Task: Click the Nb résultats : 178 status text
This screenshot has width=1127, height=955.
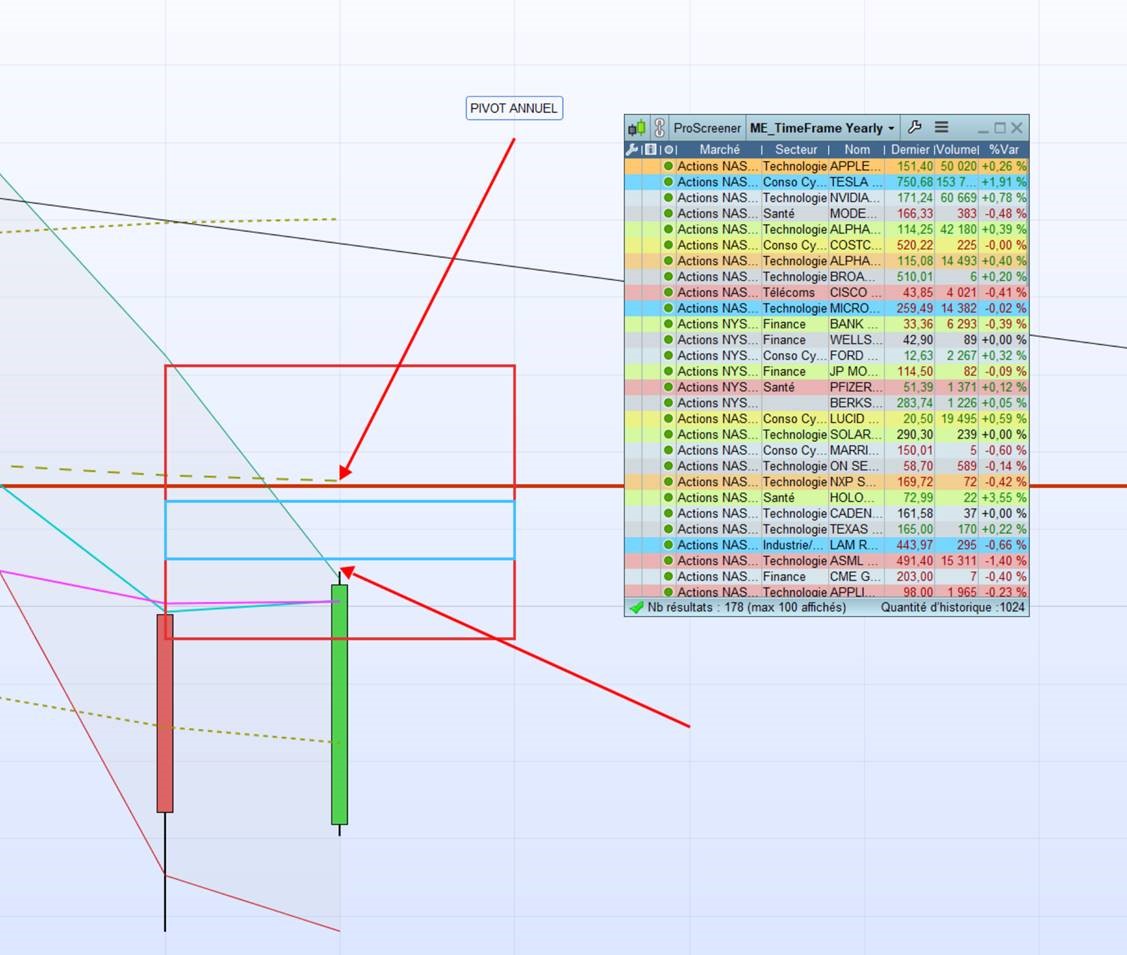Action: 747,608
